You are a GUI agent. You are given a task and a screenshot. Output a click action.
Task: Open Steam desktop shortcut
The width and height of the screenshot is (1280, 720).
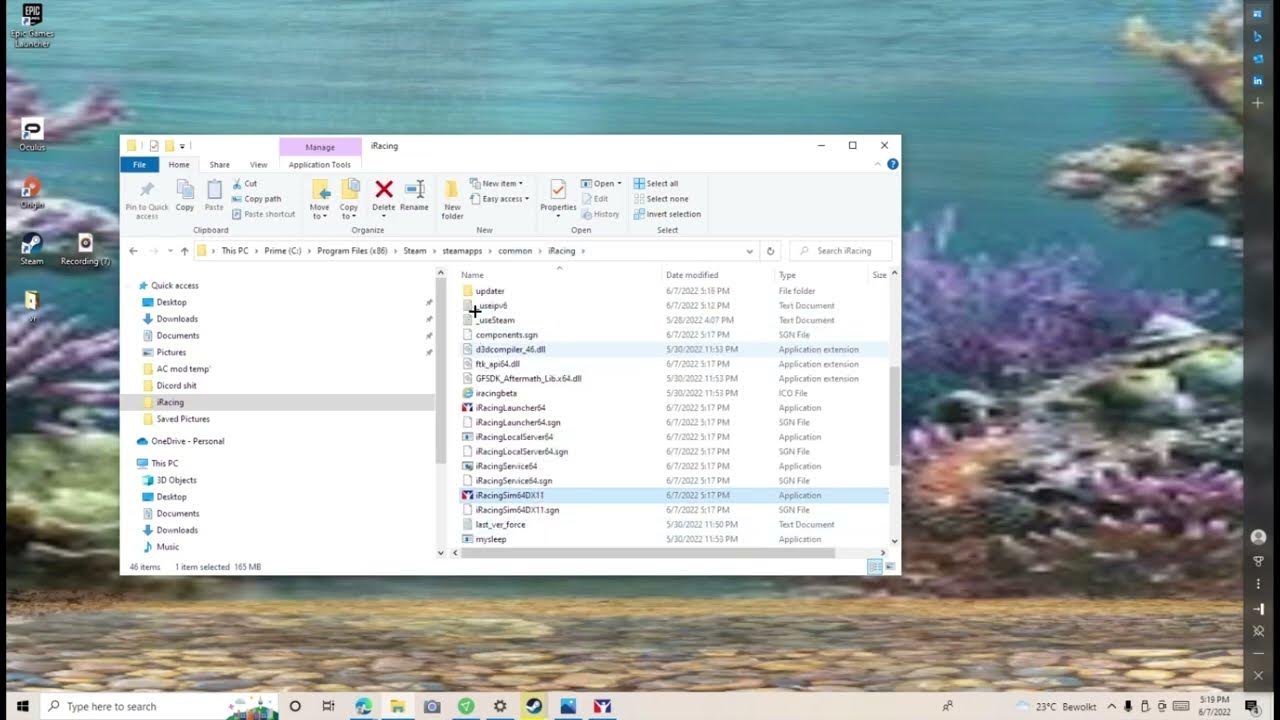[32, 249]
